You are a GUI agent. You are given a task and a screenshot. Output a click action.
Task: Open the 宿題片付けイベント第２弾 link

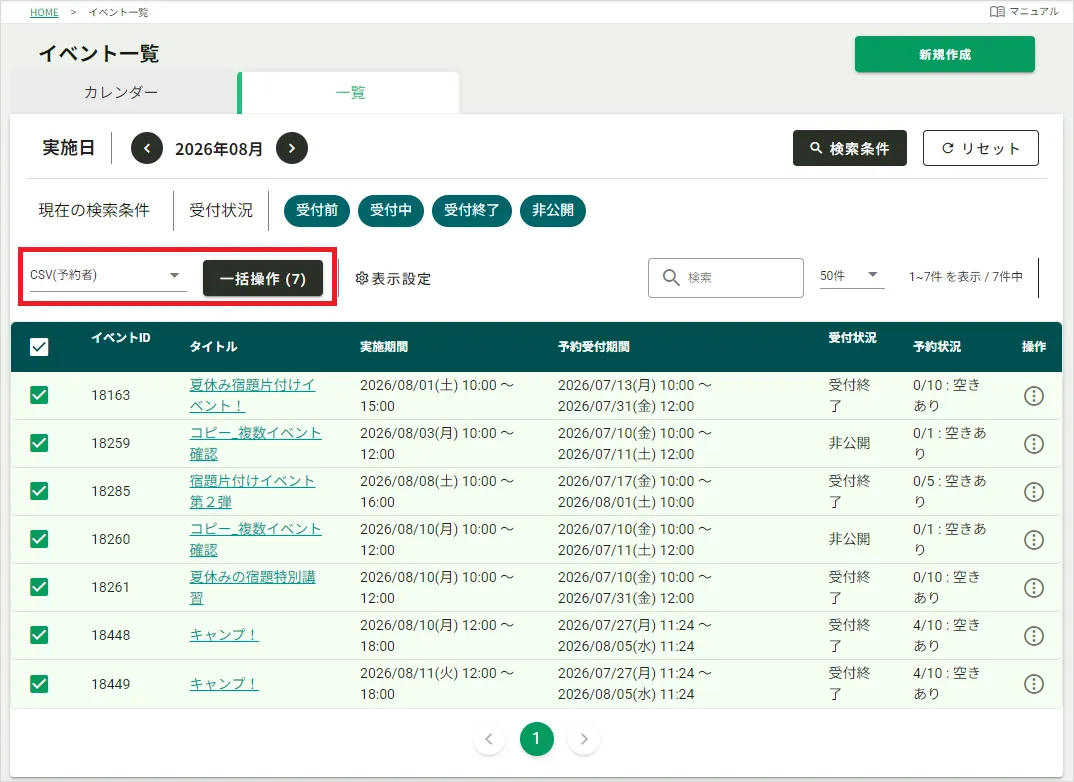[x=252, y=491]
